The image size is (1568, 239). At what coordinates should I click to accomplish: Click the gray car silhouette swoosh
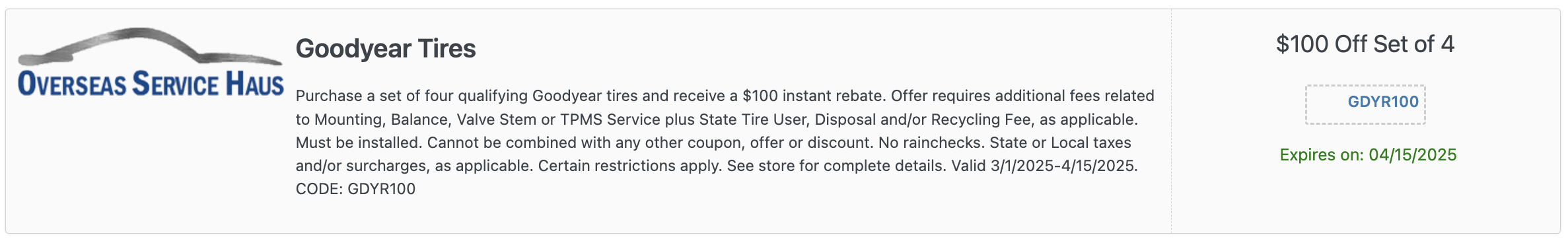(151, 46)
